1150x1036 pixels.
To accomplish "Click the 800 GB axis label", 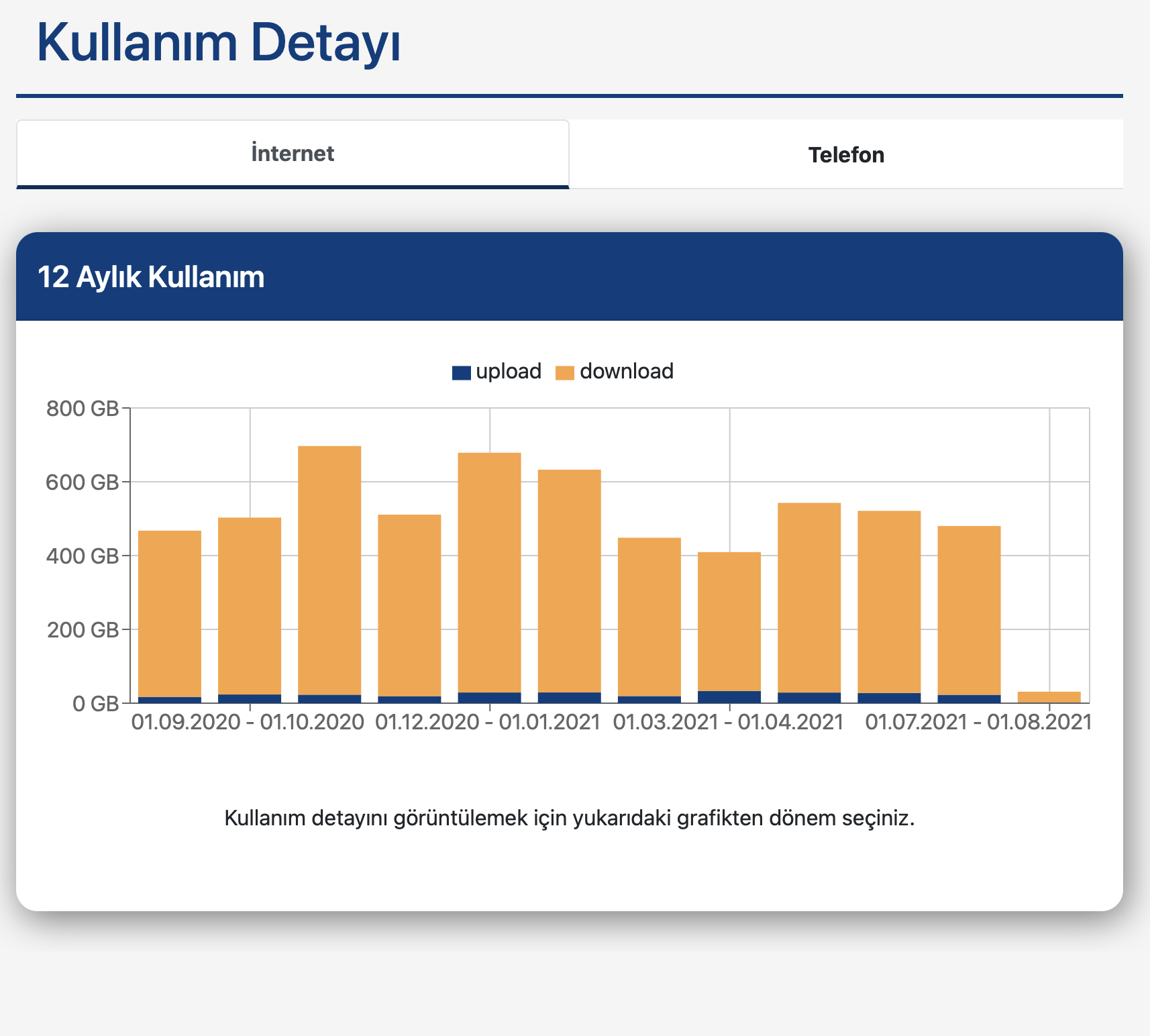I will click(x=83, y=408).
